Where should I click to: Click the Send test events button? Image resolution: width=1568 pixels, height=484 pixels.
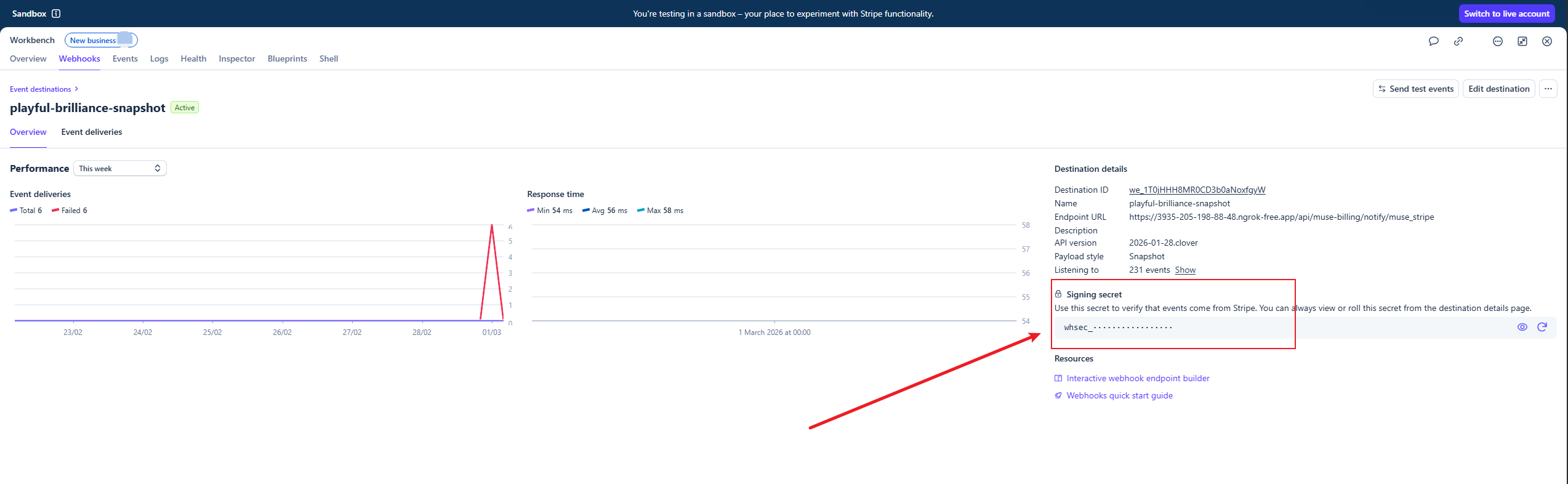(x=1415, y=89)
